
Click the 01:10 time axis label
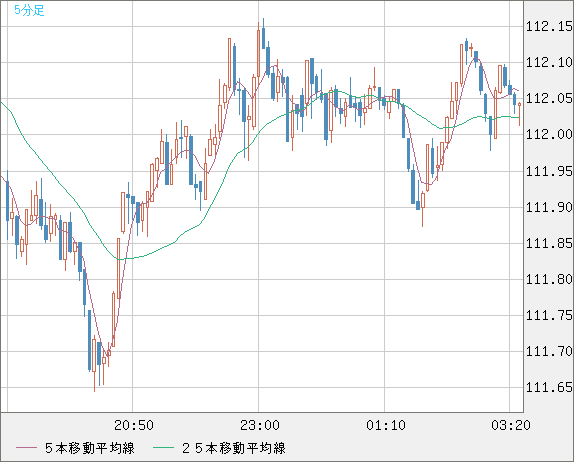pos(386,425)
